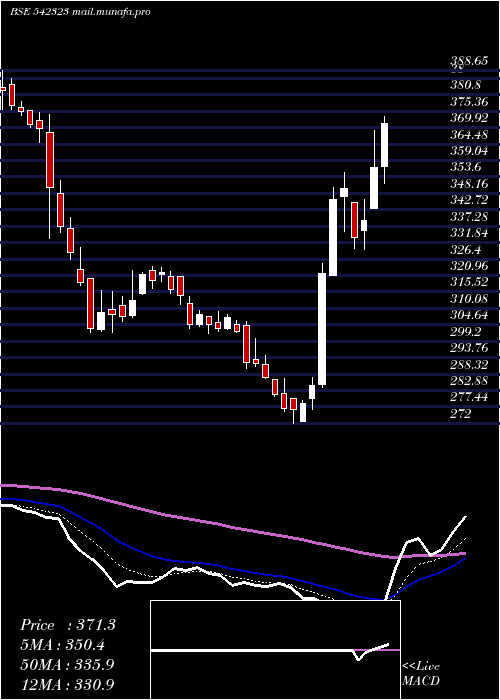Pick the 337.28 price label
The width and height of the screenshot is (500, 700).
click(469, 217)
